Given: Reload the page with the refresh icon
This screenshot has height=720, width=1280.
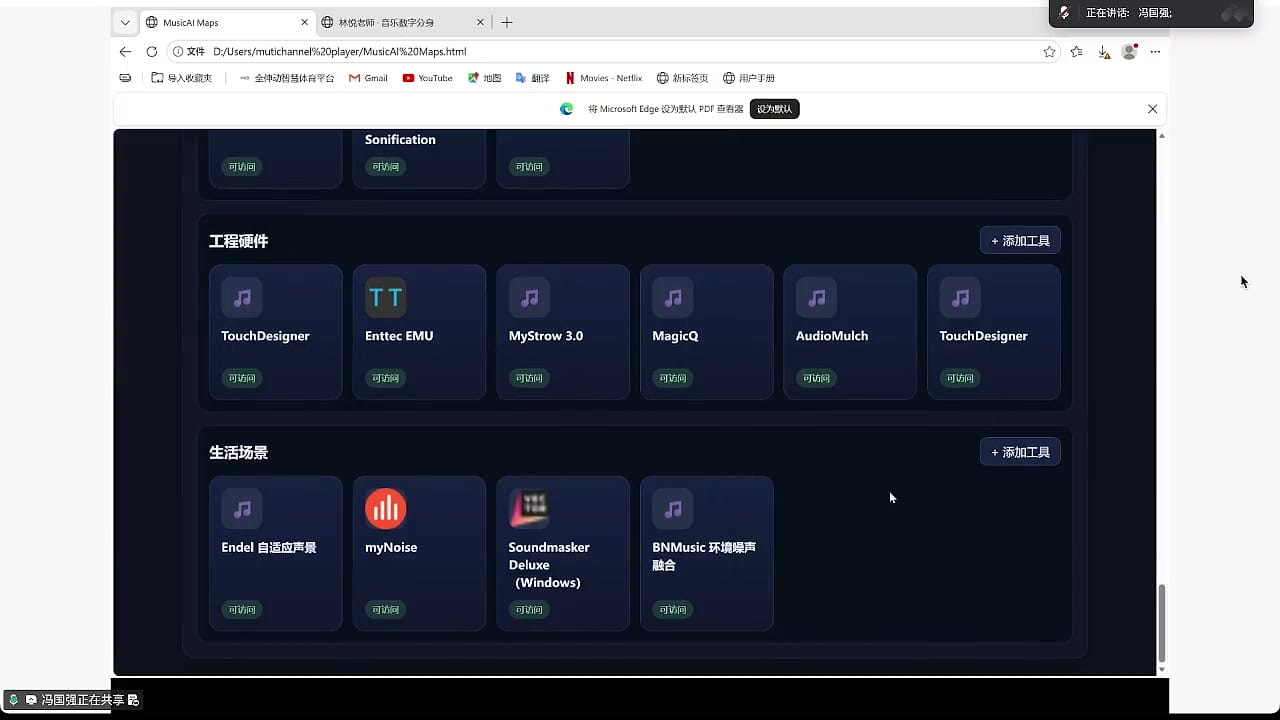Looking at the screenshot, I should click(152, 52).
